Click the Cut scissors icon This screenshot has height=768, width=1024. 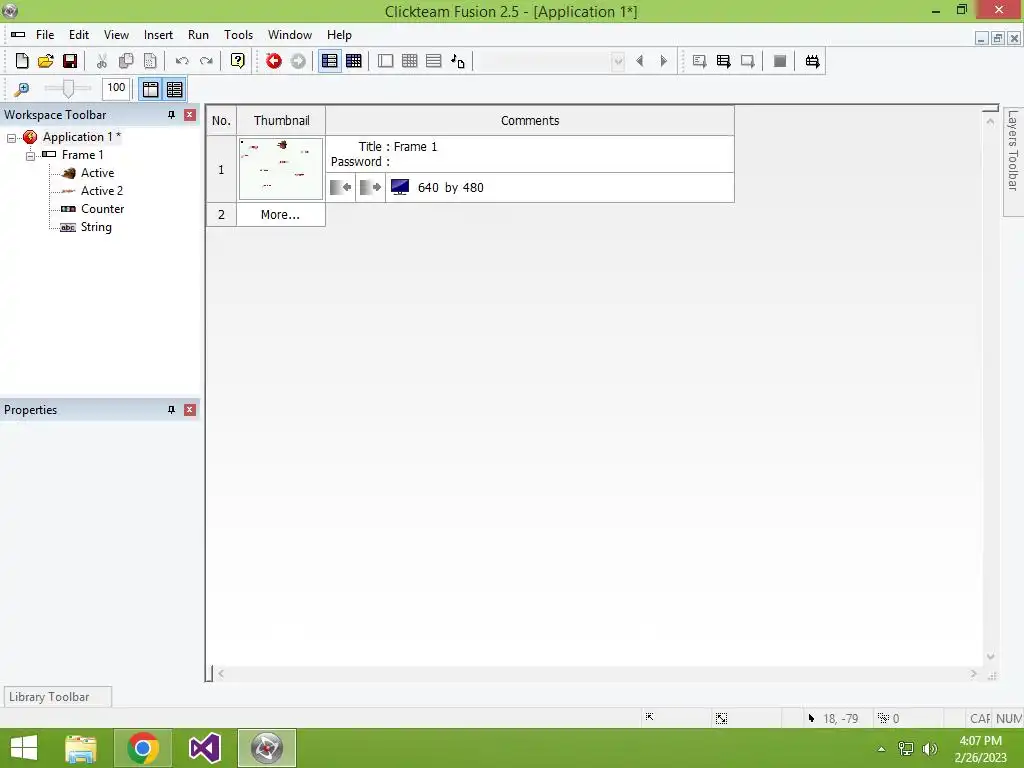(101, 61)
